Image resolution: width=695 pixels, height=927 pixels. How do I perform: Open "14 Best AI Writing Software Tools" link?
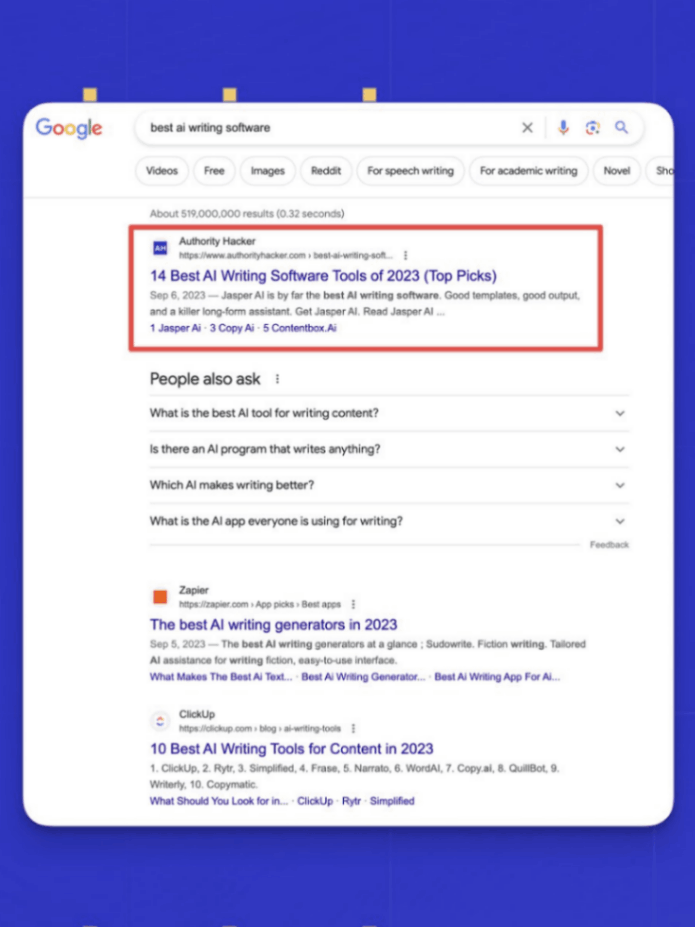coord(323,275)
